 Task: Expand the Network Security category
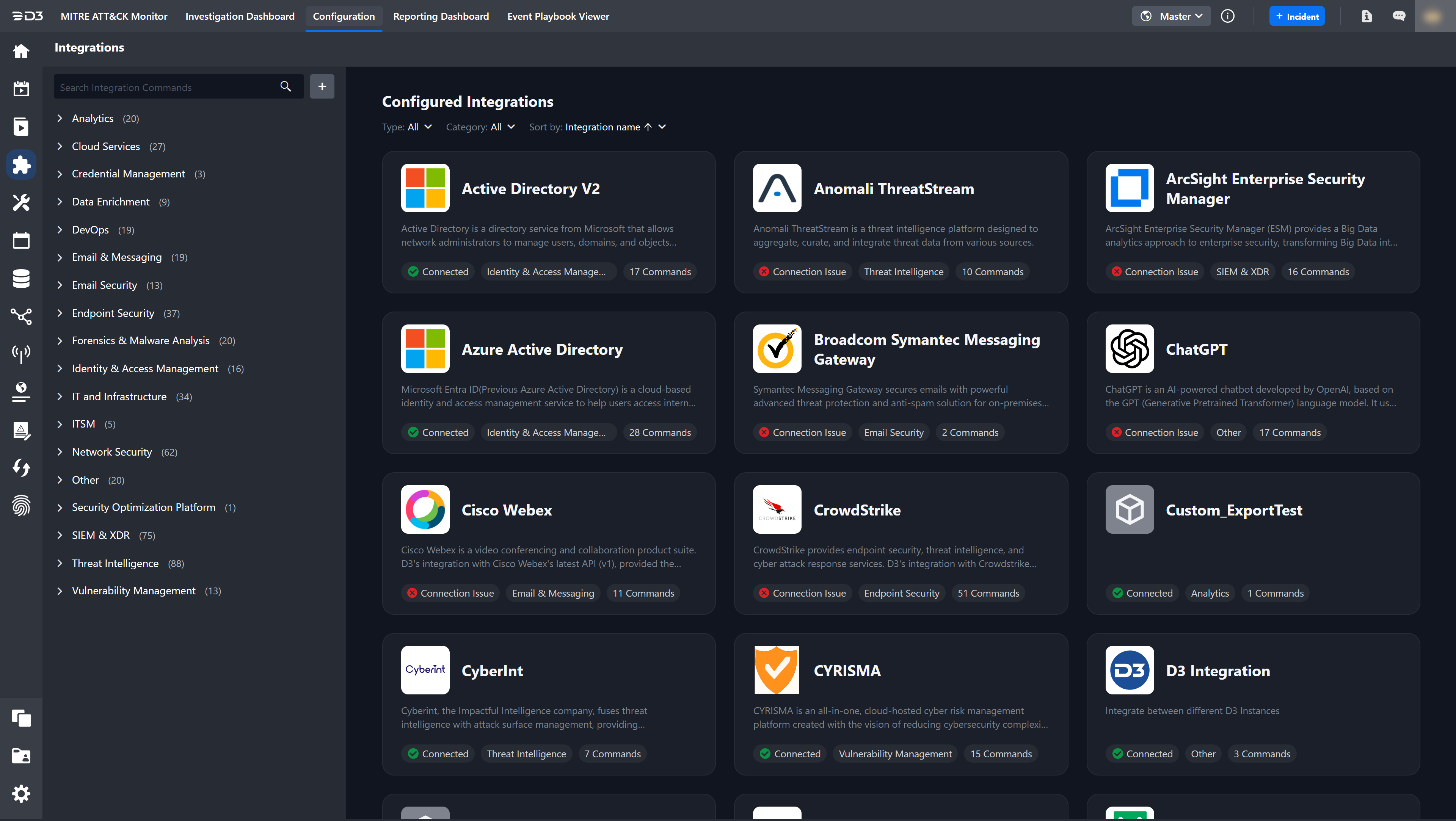60,452
